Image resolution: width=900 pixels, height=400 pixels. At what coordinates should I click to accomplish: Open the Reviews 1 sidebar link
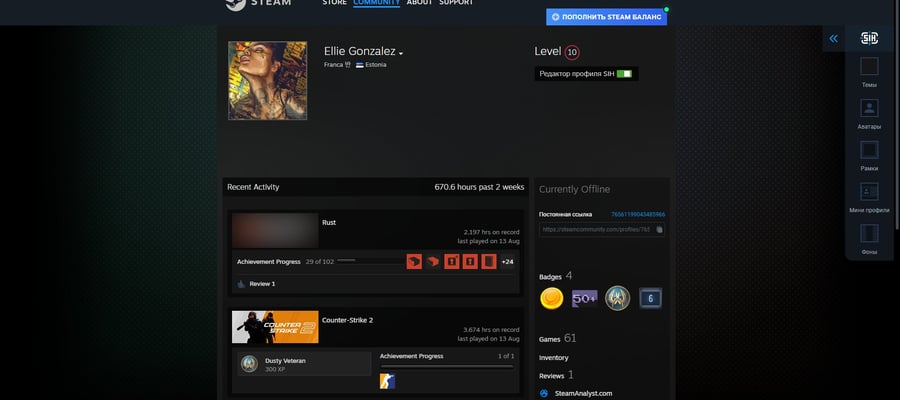click(556, 375)
